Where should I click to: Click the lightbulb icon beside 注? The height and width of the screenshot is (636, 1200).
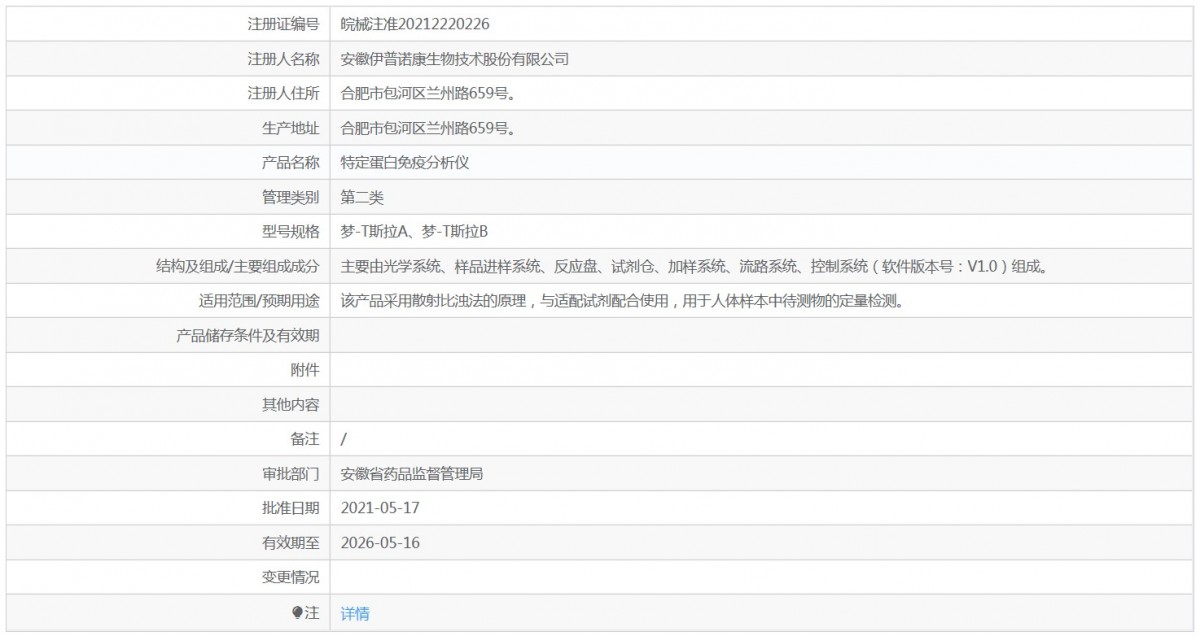click(297, 613)
